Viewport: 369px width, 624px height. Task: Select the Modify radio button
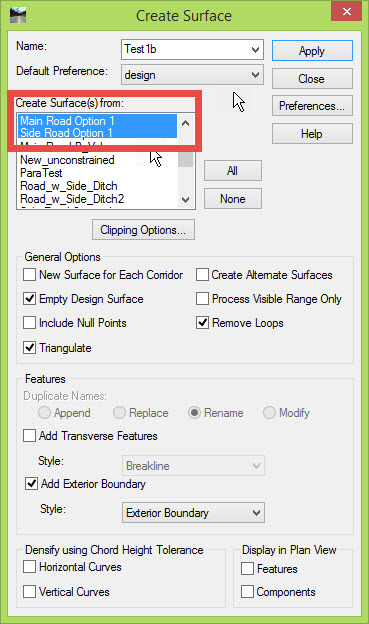pos(269,413)
